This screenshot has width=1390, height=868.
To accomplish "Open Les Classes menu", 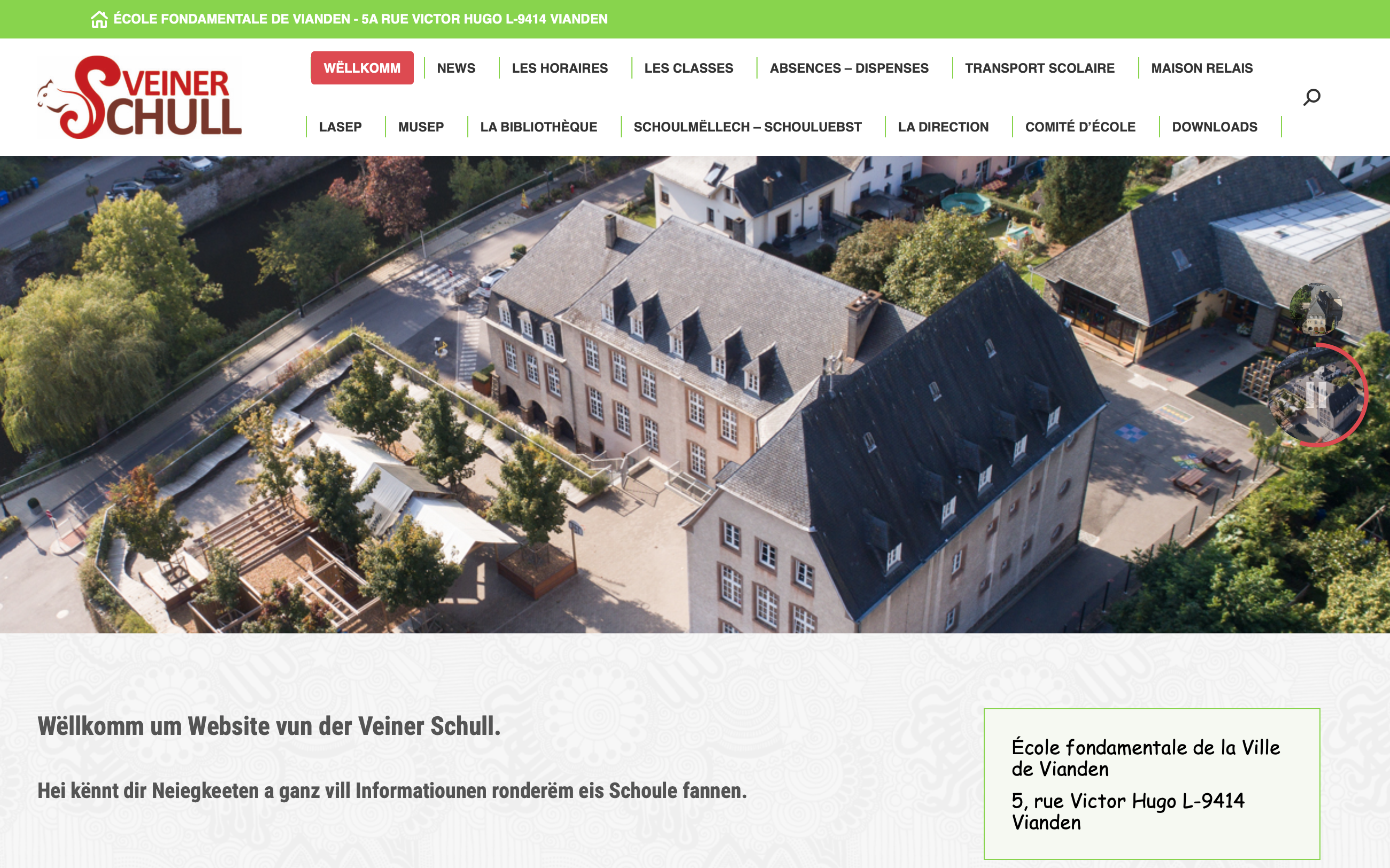I will (689, 68).
